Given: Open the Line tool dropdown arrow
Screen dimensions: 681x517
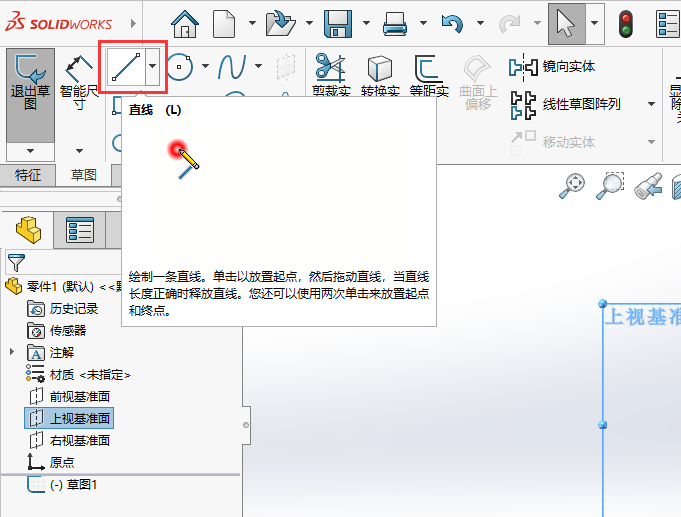Looking at the screenshot, I should pyautogui.click(x=152, y=66).
